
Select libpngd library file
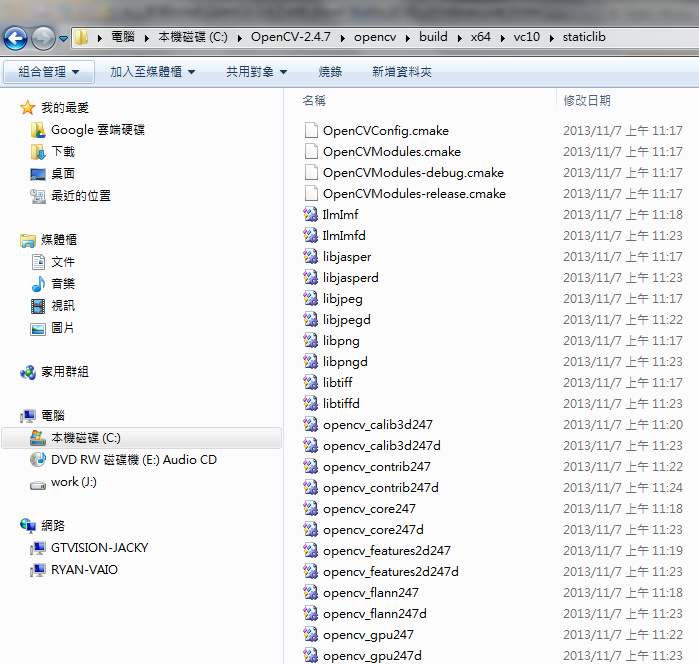345,362
